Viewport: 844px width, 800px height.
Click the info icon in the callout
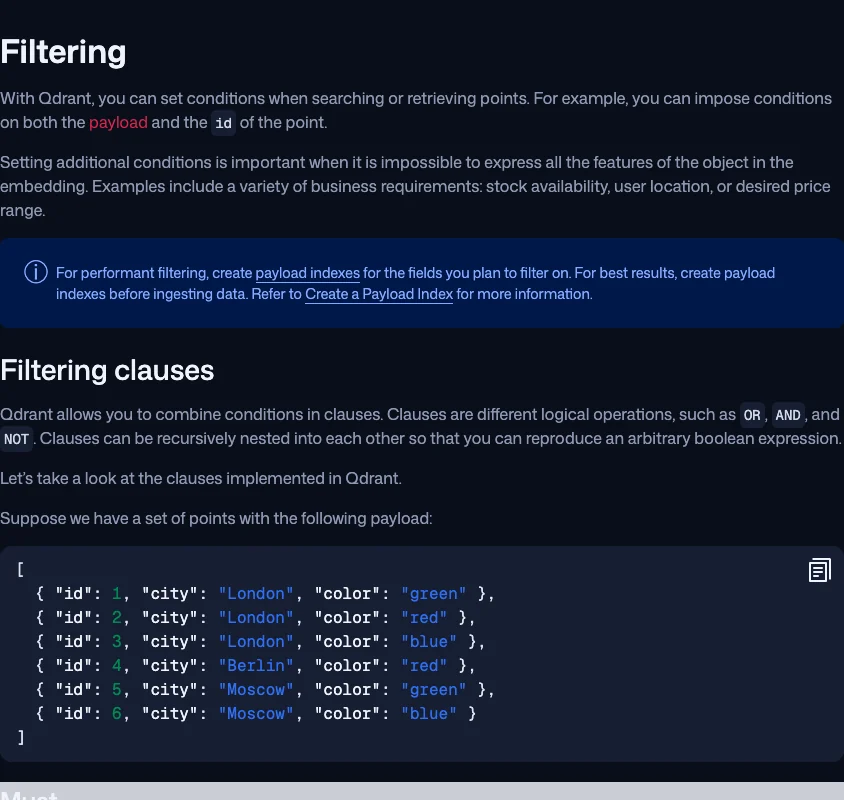pyautogui.click(x=36, y=272)
